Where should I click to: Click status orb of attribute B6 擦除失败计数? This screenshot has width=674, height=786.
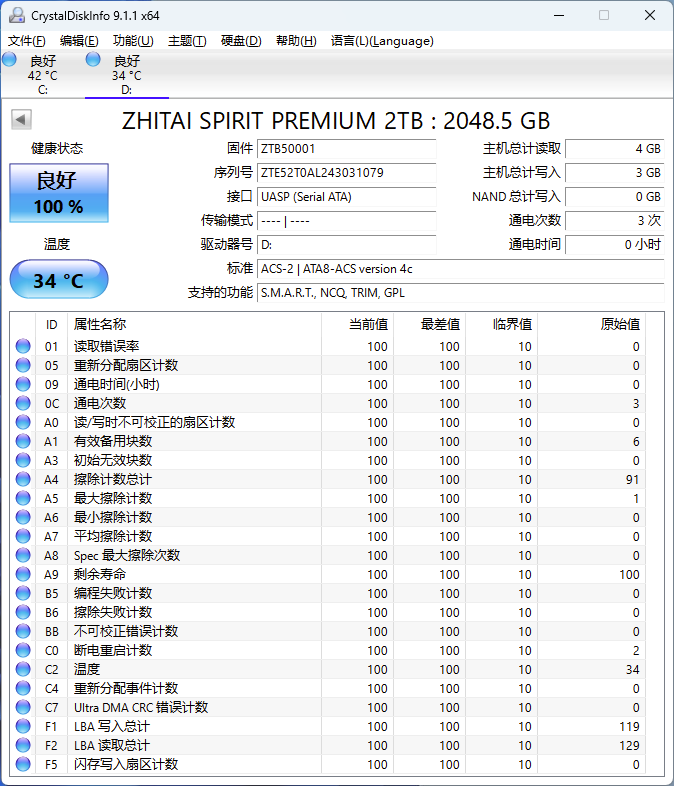tap(23, 613)
